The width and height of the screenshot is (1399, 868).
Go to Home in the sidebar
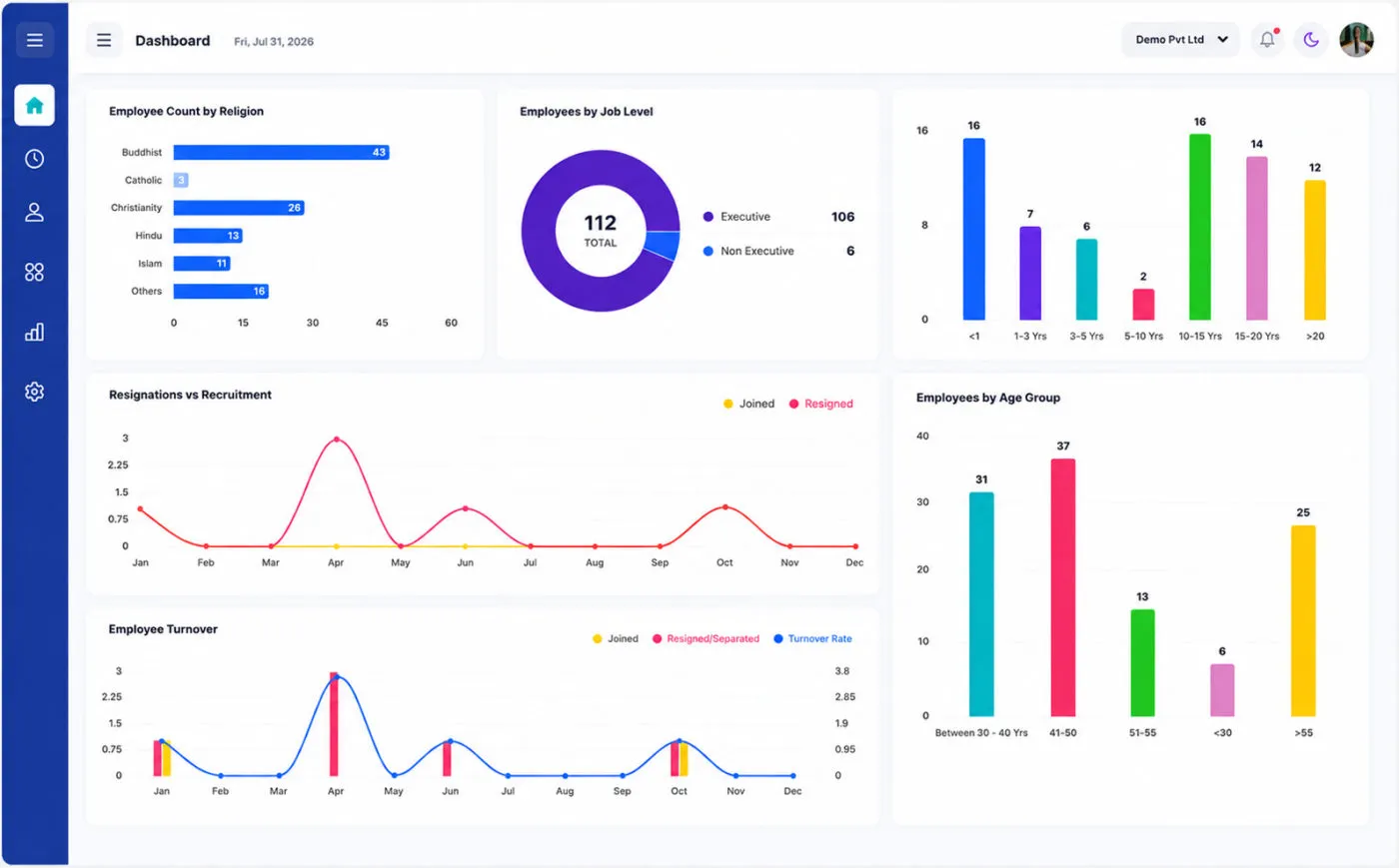34,105
